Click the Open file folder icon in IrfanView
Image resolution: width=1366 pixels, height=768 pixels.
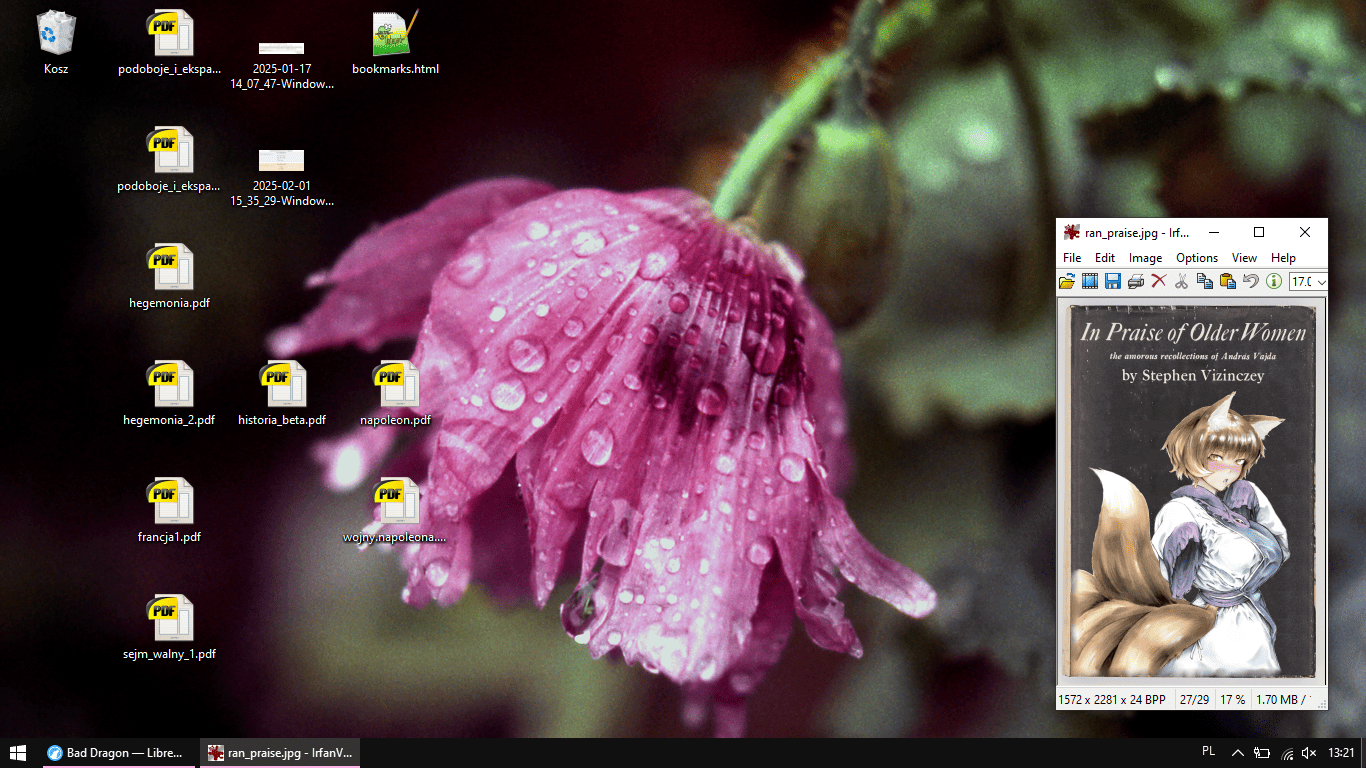click(x=1067, y=282)
